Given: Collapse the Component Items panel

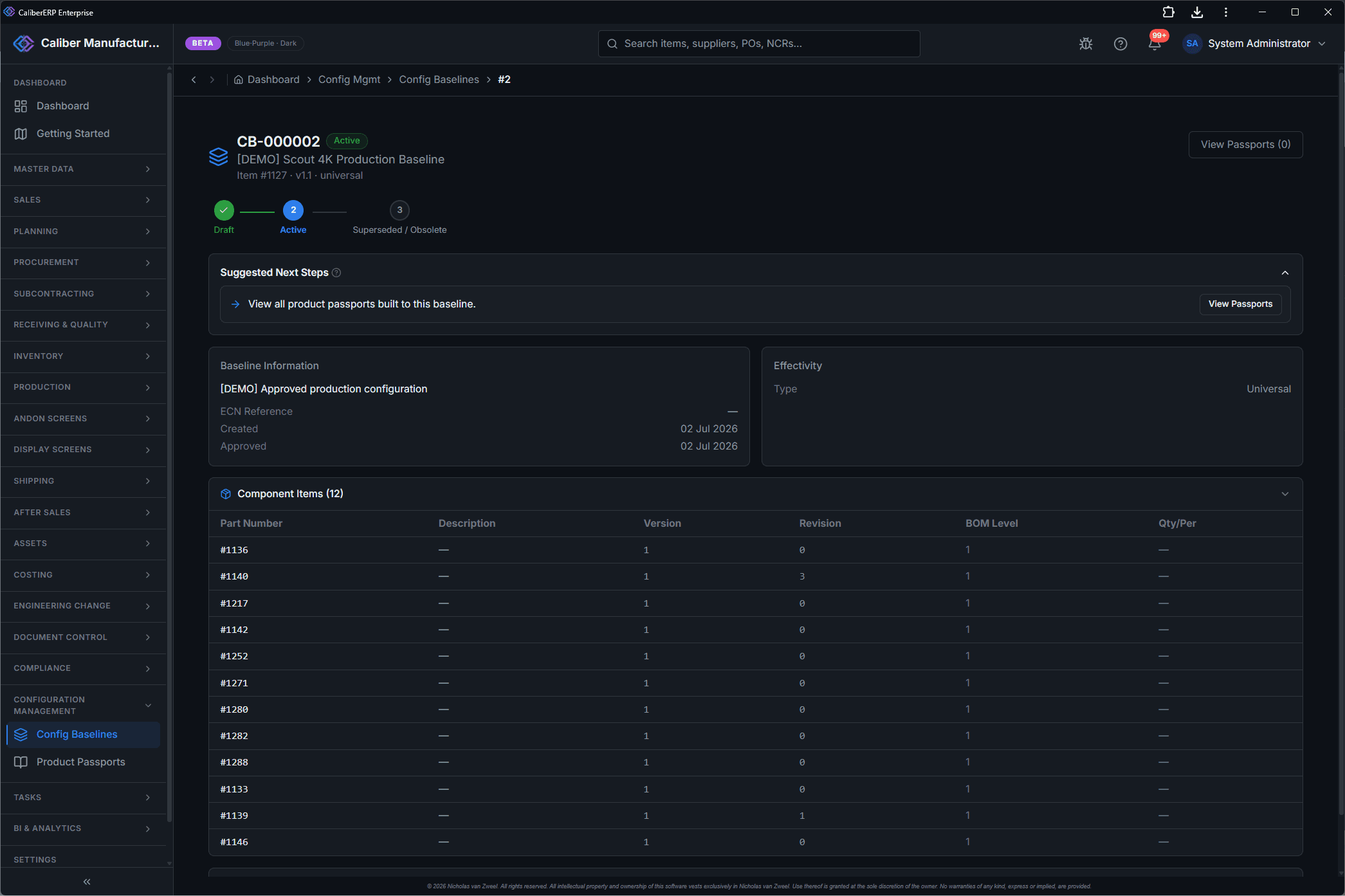Looking at the screenshot, I should [x=1285, y=494].
